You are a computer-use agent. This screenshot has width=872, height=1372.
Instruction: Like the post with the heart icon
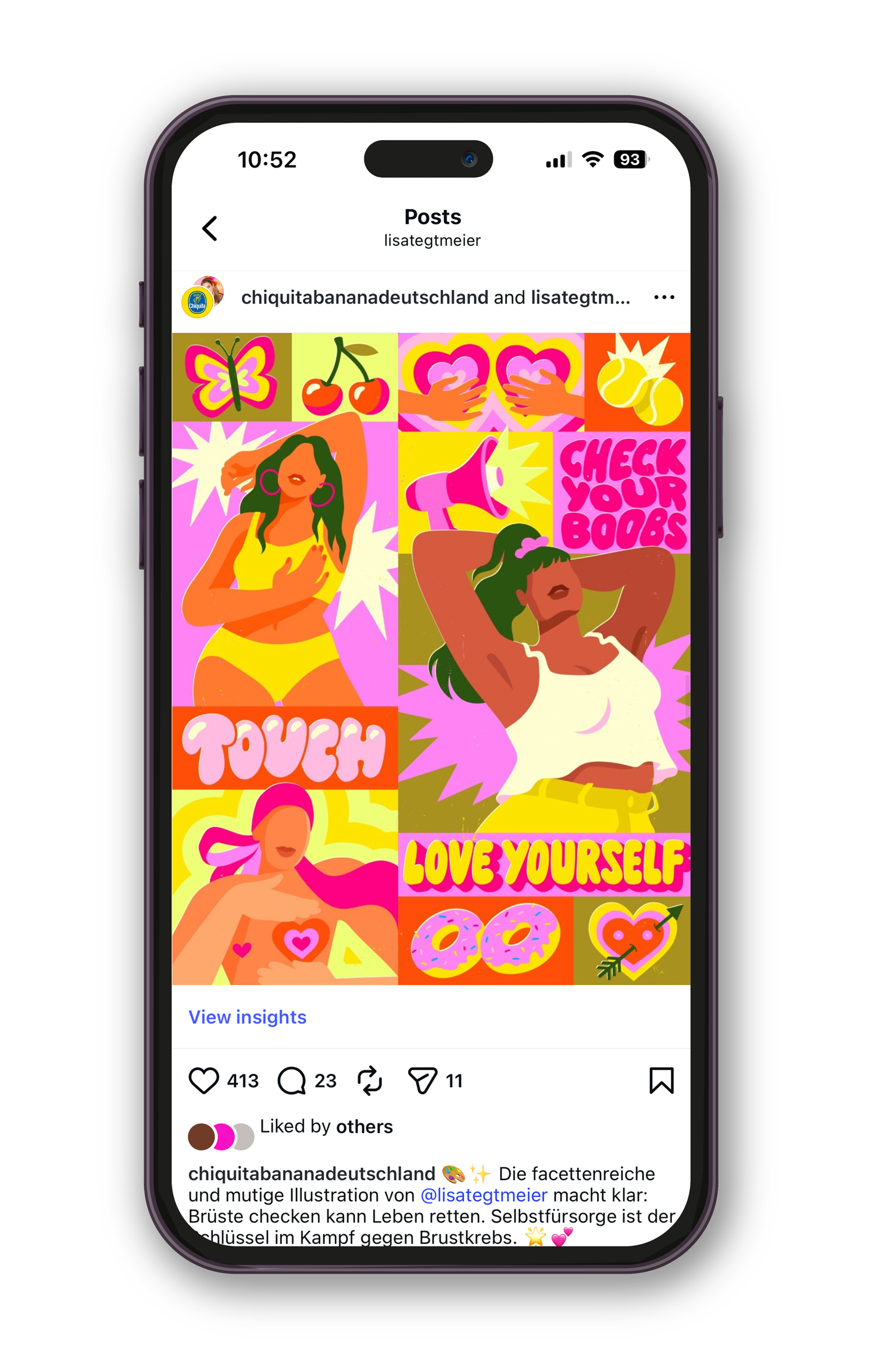click(204, 1081)
